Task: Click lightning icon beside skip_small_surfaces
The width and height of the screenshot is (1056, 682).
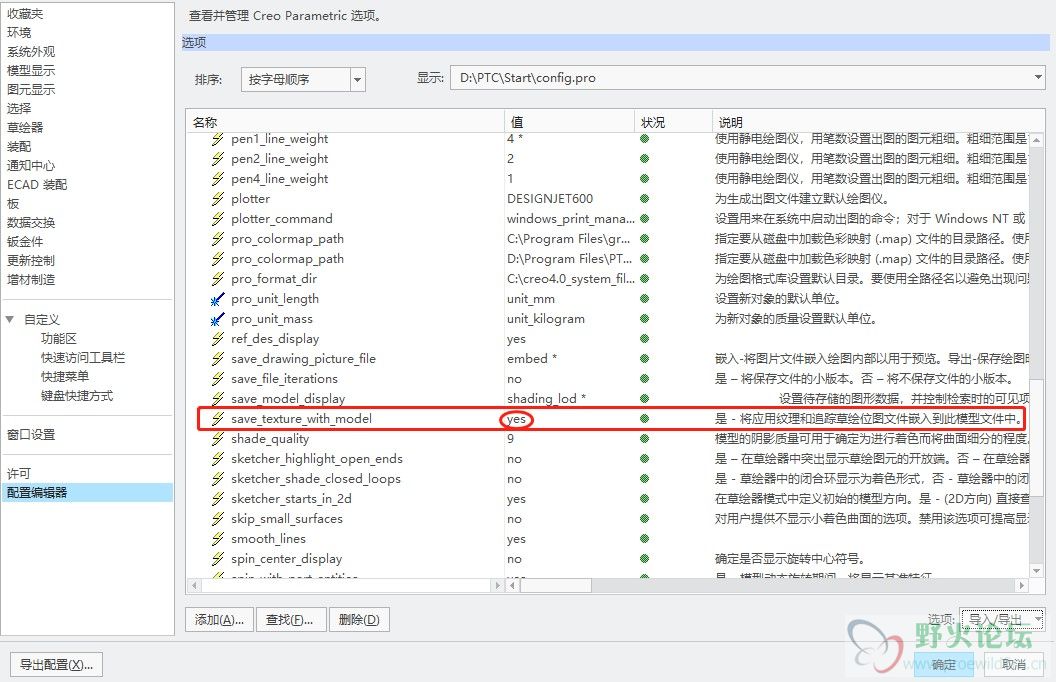Action: click(218, 519)
